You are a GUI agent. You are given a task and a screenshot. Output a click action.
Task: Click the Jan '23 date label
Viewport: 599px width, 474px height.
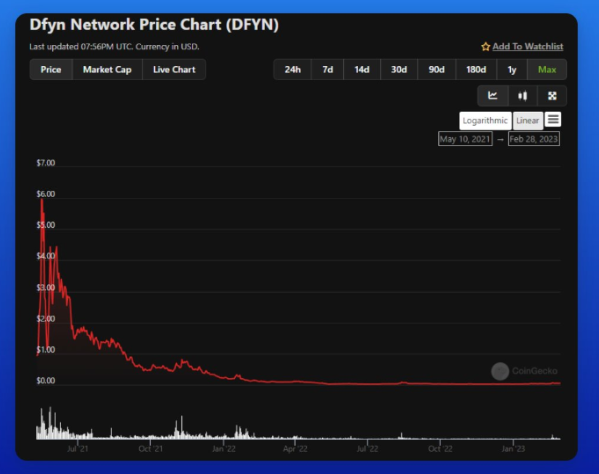tap(513, 449)
